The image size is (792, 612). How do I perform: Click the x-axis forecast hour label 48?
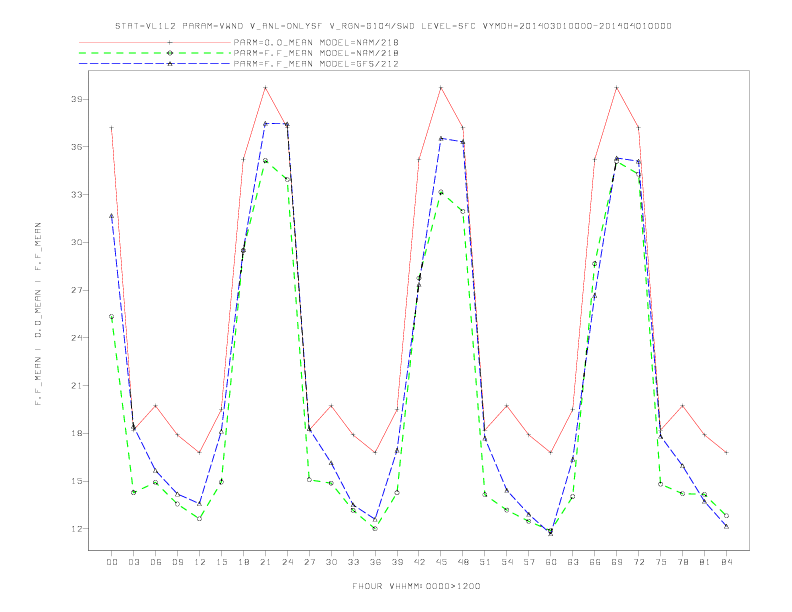coord(463,562)
